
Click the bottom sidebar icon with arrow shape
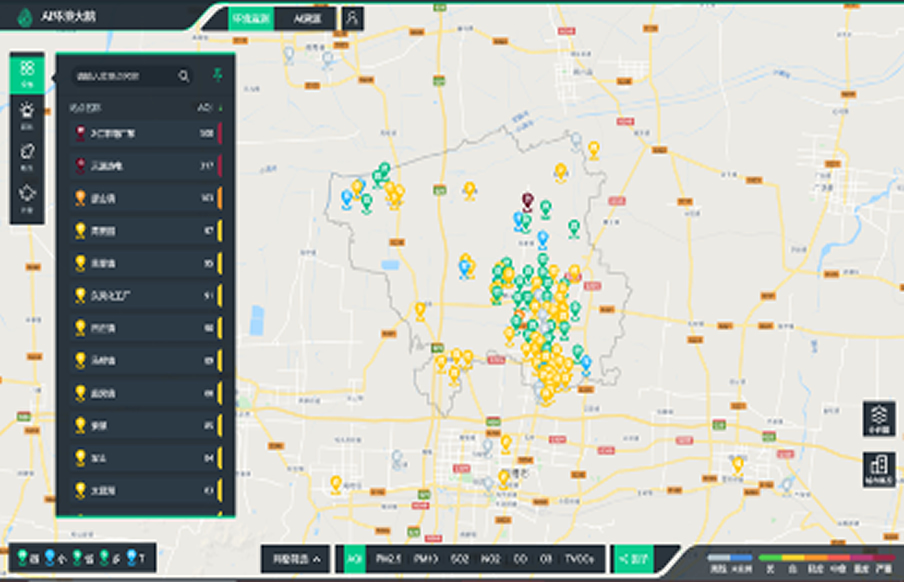point(27,195)
